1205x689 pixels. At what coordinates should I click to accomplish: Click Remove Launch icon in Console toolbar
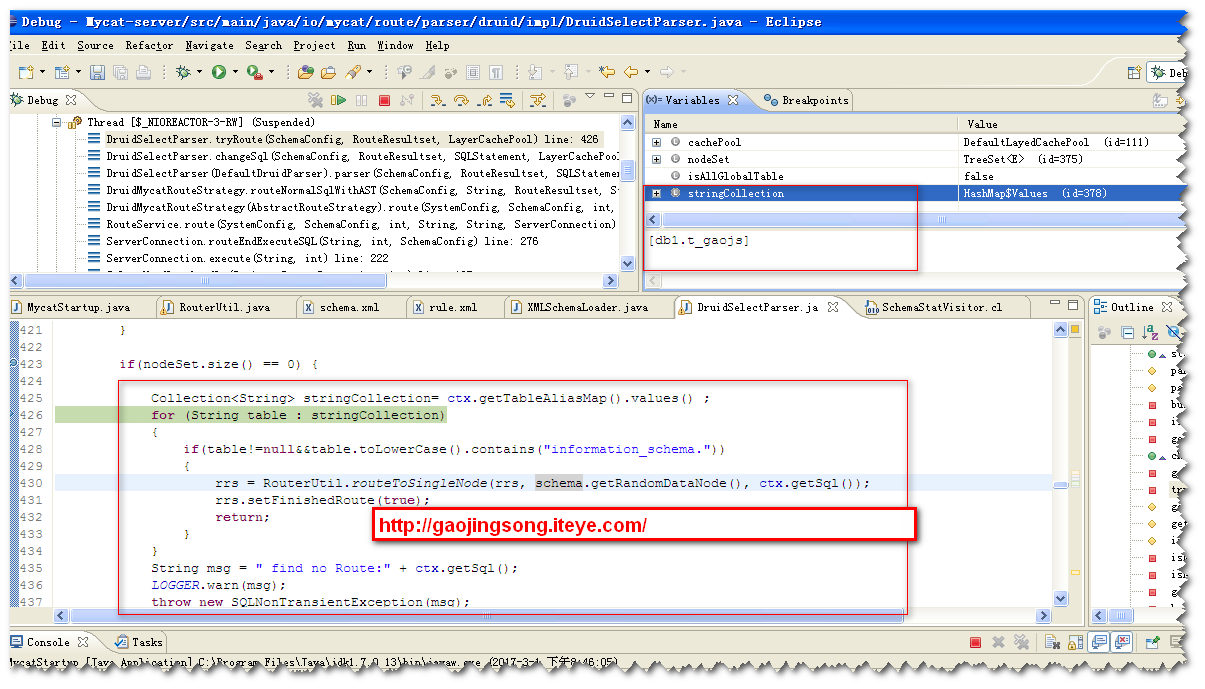(x=998, y=643)
